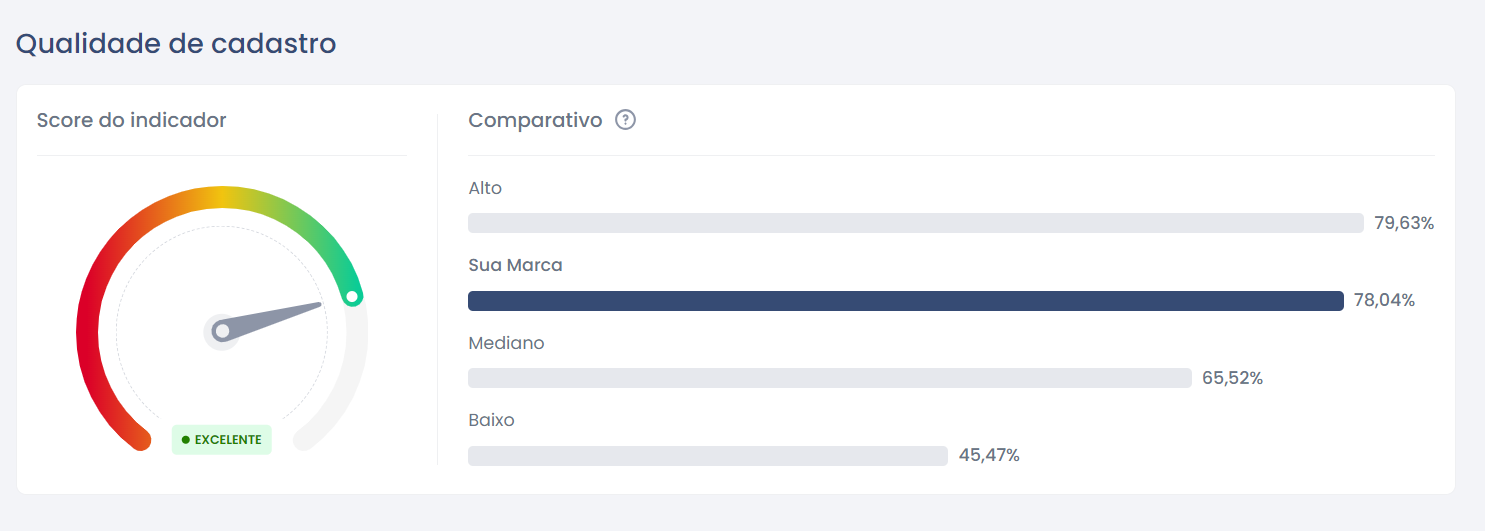This screenshot has height=531, width=1485.
Task: Click the Sua Marca label
Action: [x=515, y=265]
